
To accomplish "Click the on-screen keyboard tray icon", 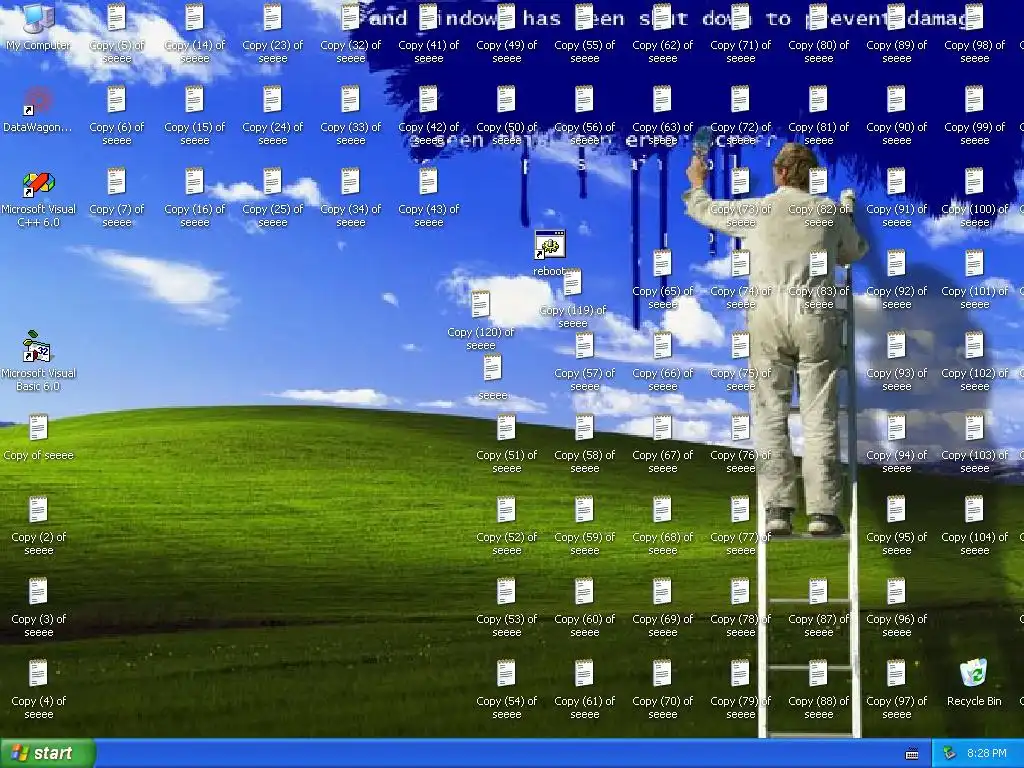I will [912, 754].
